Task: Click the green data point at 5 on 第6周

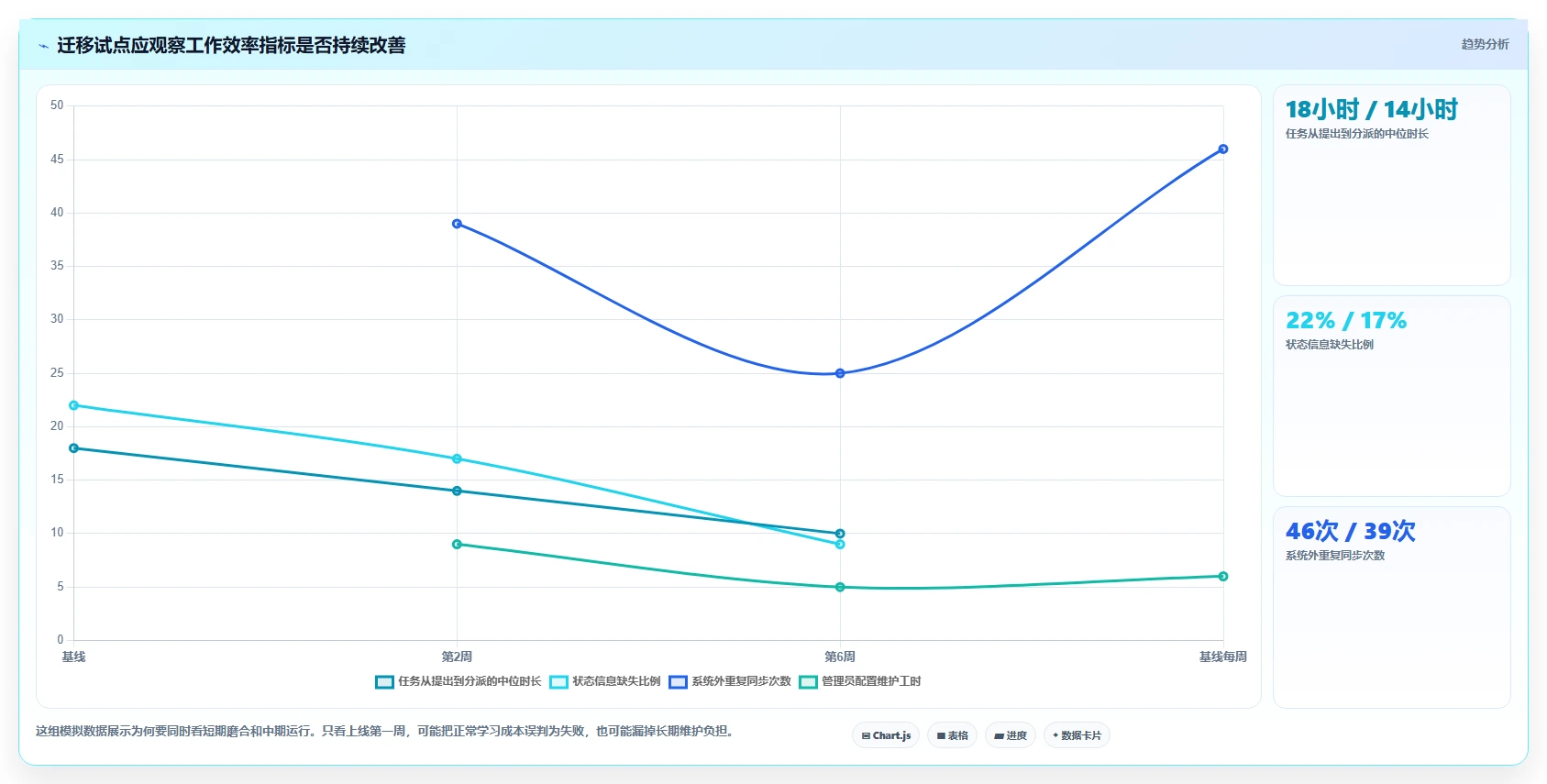Action: 840,587
